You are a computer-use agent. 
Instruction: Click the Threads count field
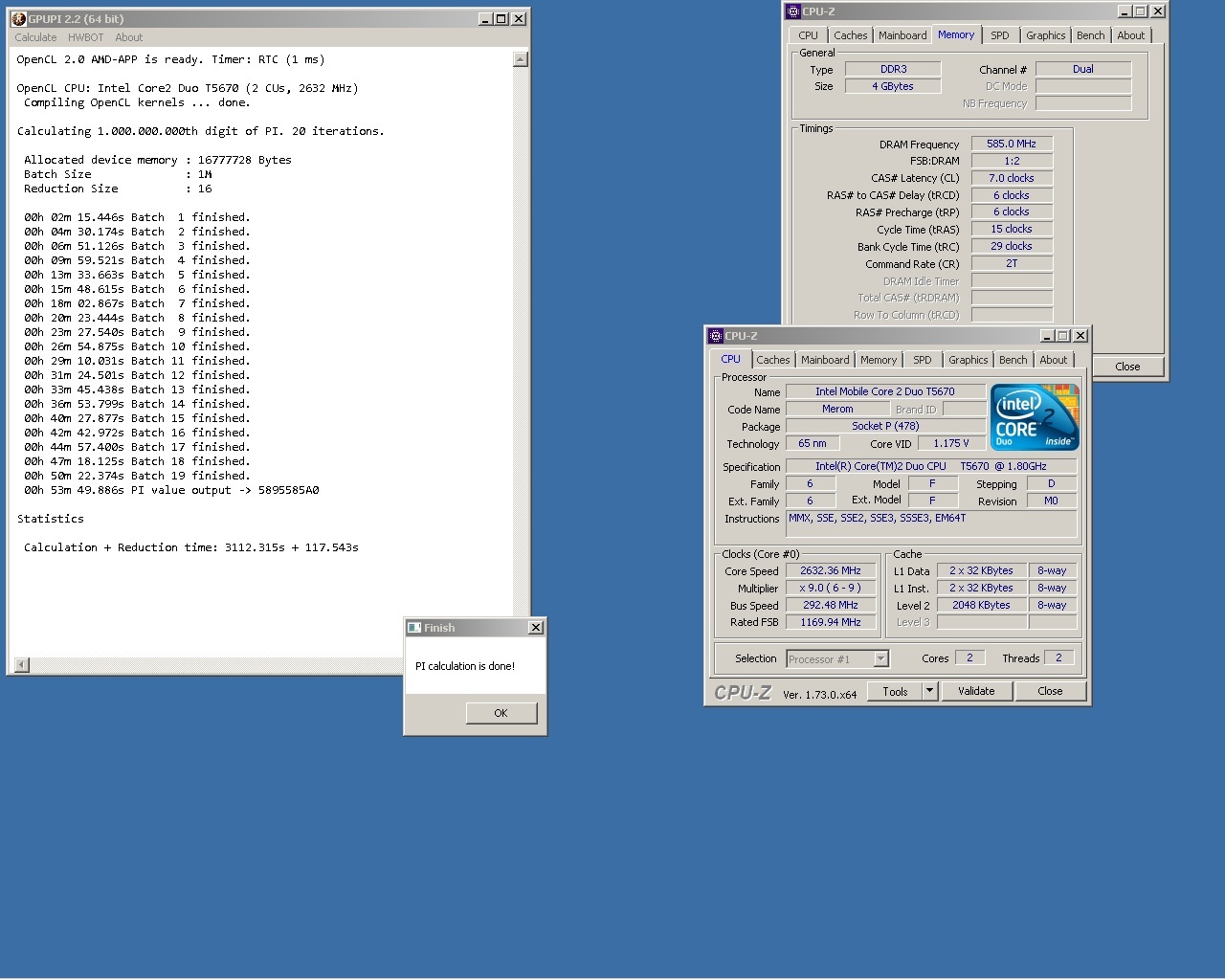1058,657
